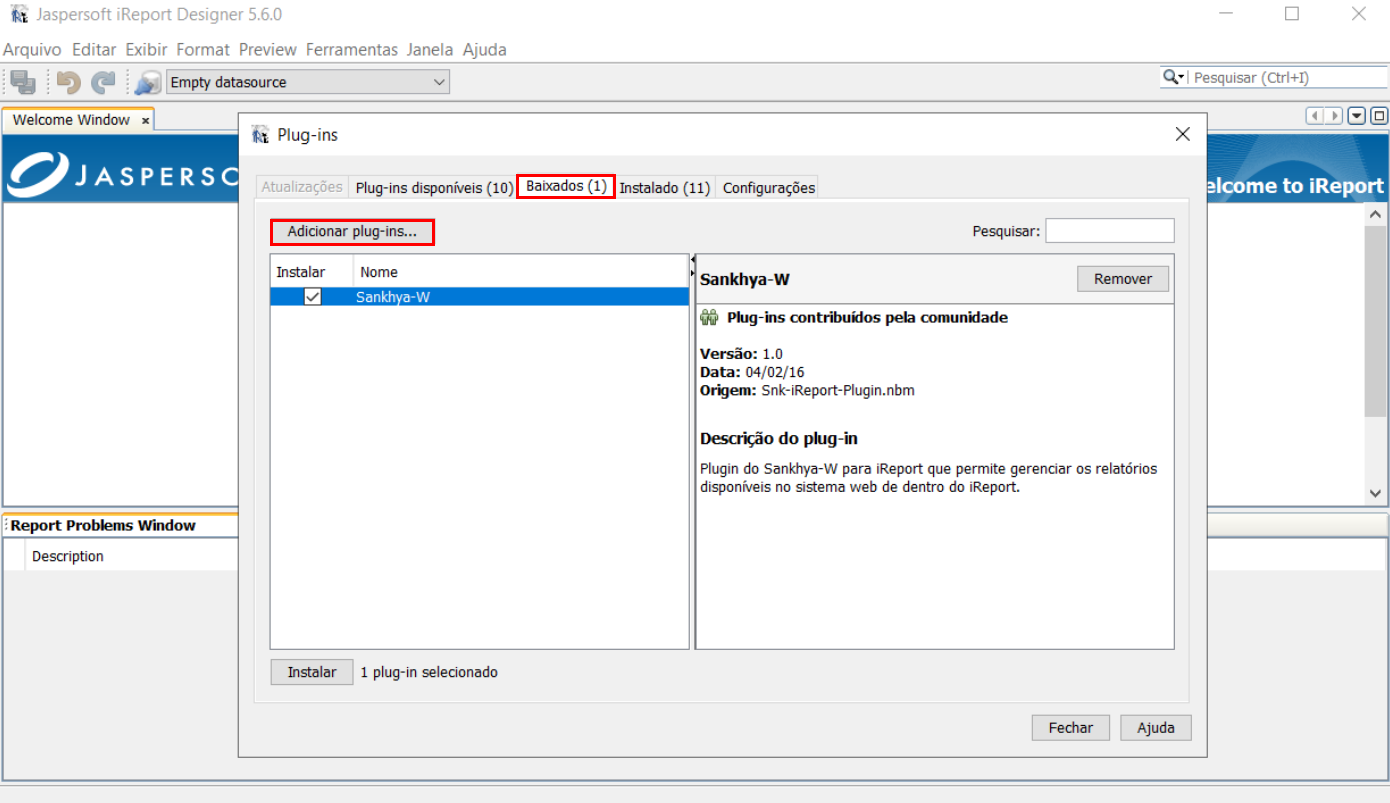This screenshot has width=1390, height=803.
Task: Click the Redo toolbar icon
Action: click(x=103, y=83)
